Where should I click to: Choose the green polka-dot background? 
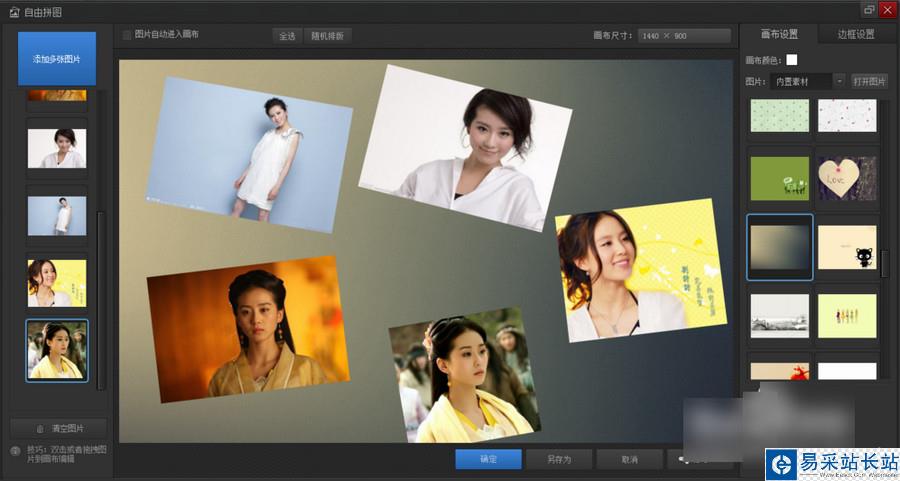coord(779,115)
